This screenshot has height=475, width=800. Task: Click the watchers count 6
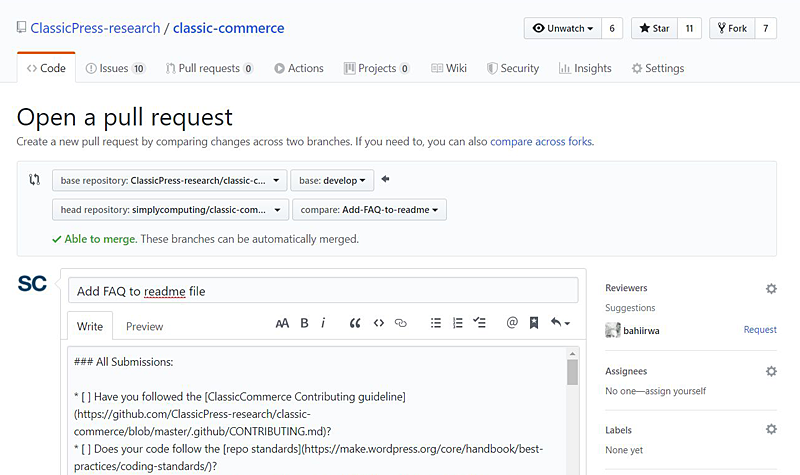(x=612, y=28)
